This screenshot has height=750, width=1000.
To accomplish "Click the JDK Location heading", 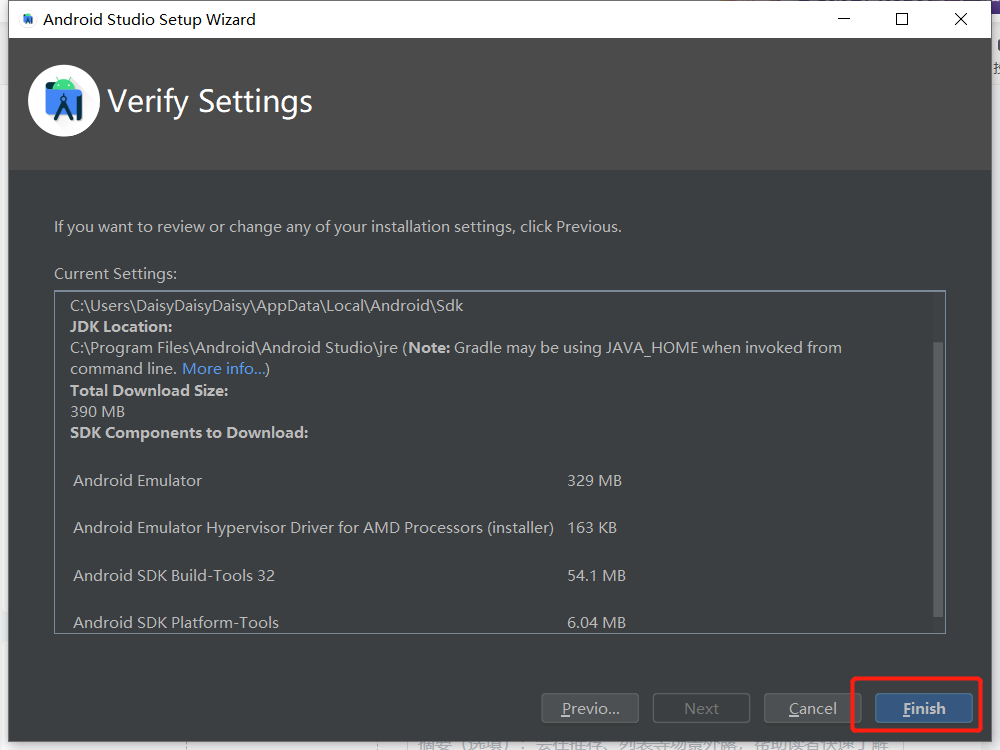I will click(121, 327).
